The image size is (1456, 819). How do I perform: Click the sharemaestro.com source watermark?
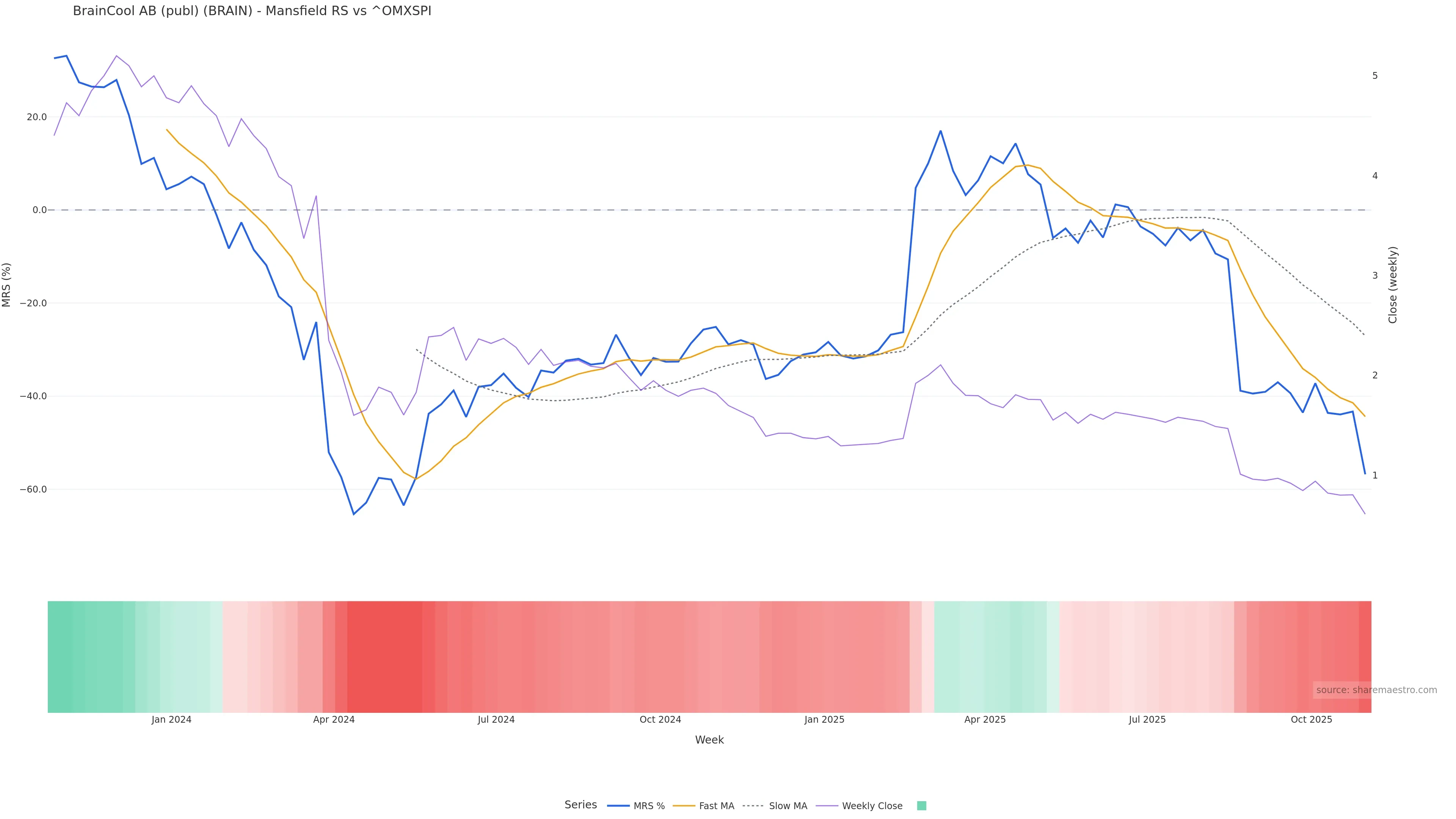click(x=1376, y=690)
